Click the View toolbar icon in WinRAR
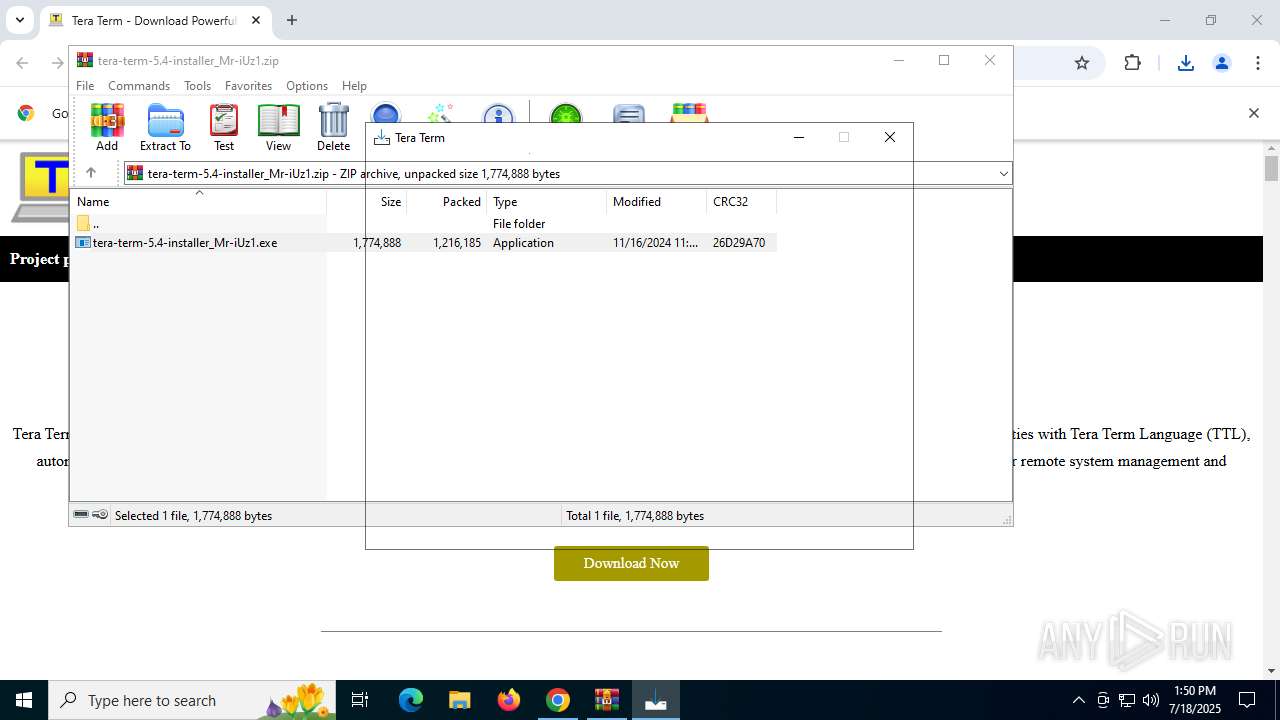1280x720 pixels. 278,127
